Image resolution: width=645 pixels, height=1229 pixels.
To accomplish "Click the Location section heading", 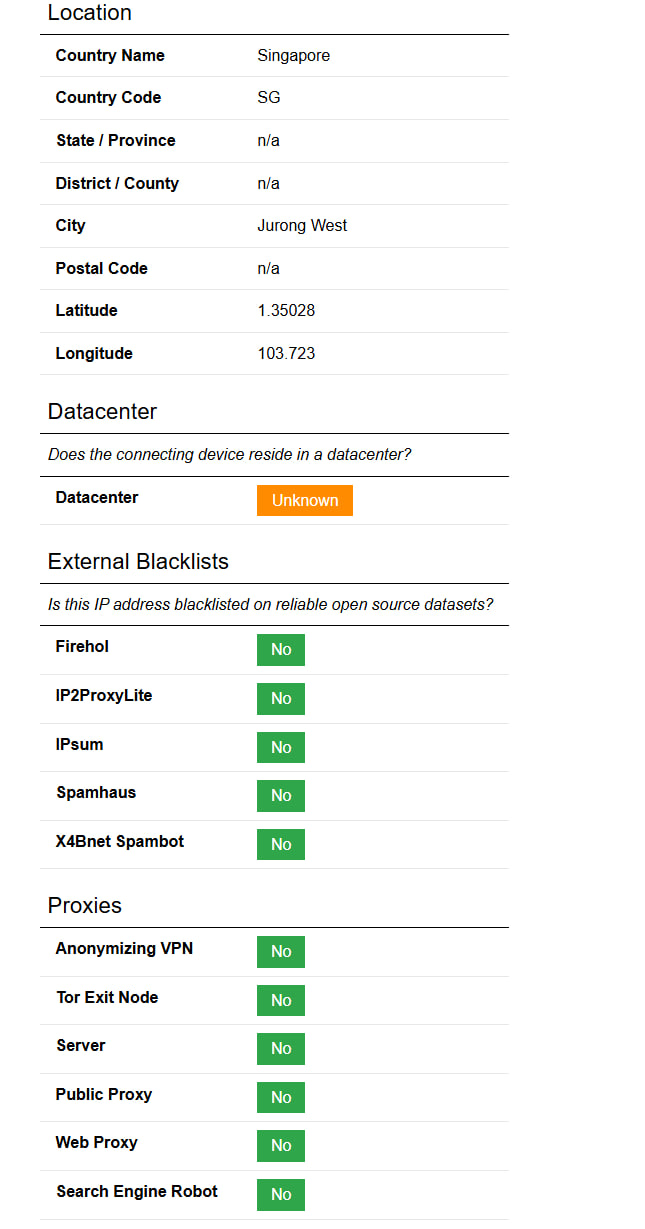I will click(x=90, y=13).
